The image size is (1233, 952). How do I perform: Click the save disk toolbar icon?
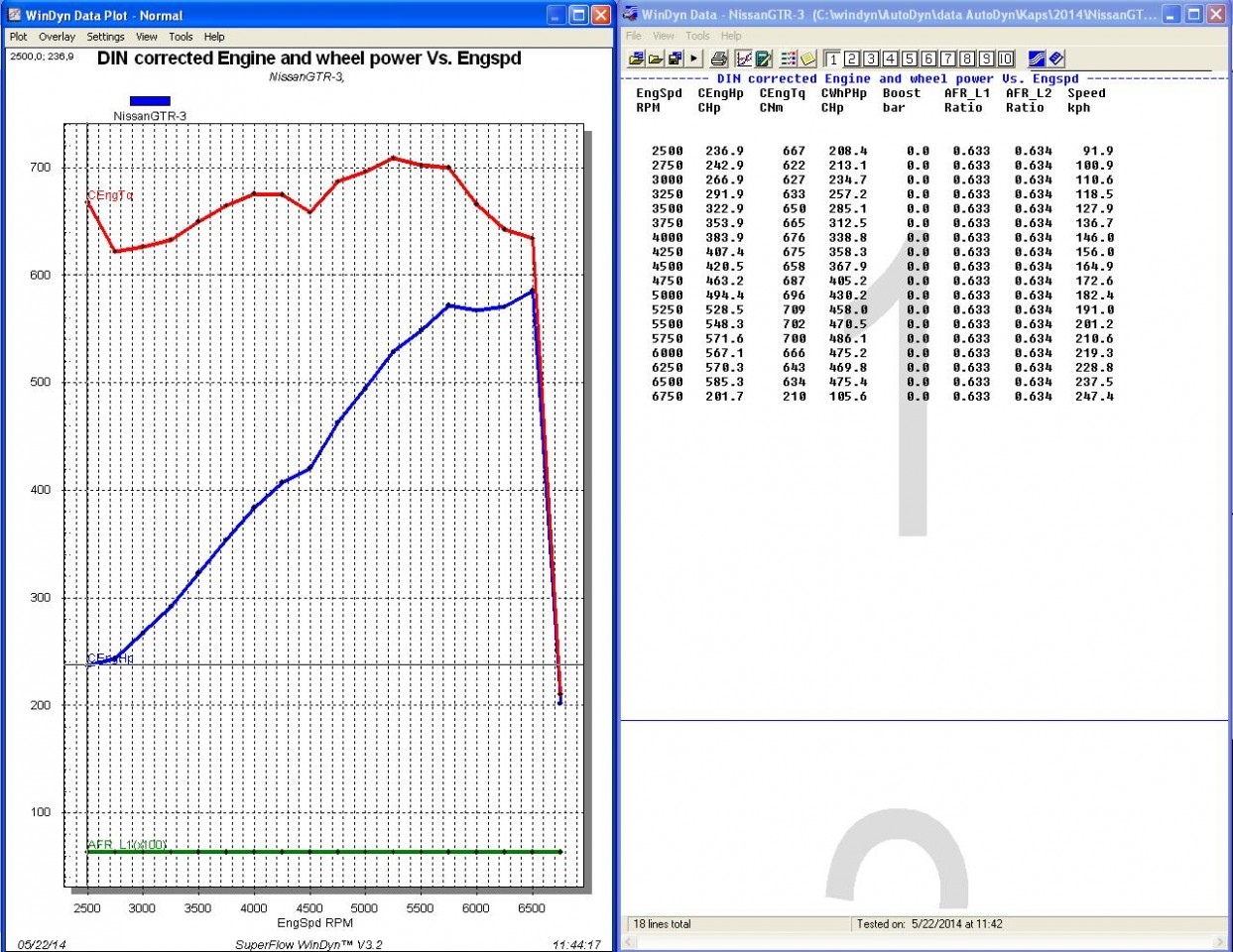coord(675,59)
